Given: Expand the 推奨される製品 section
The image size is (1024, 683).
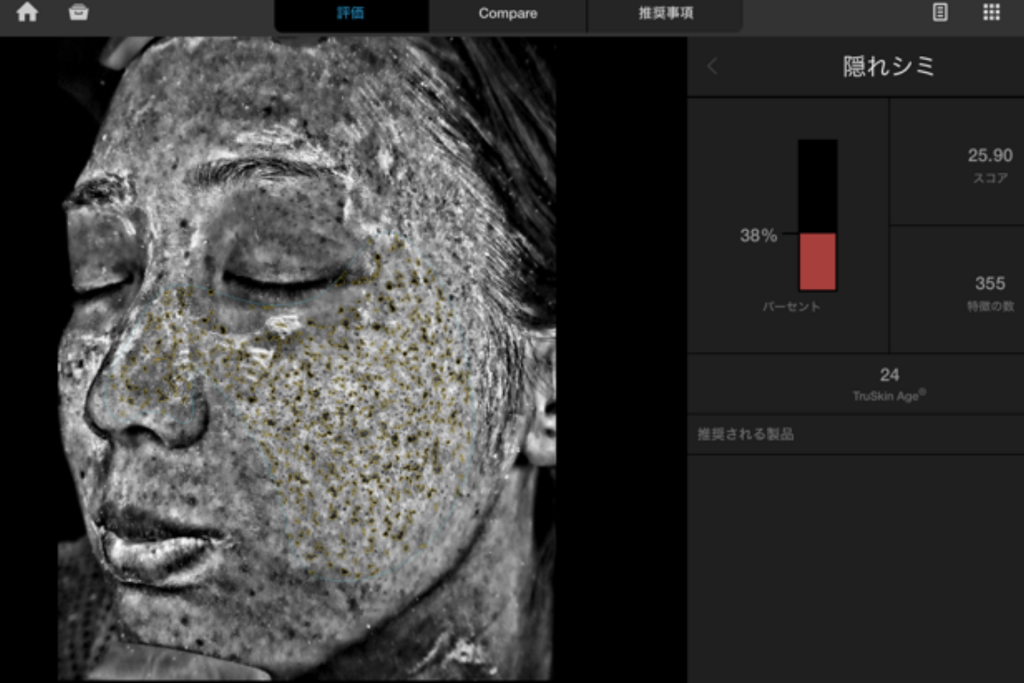Looking at the screenshot, I should tap(746, 435).
